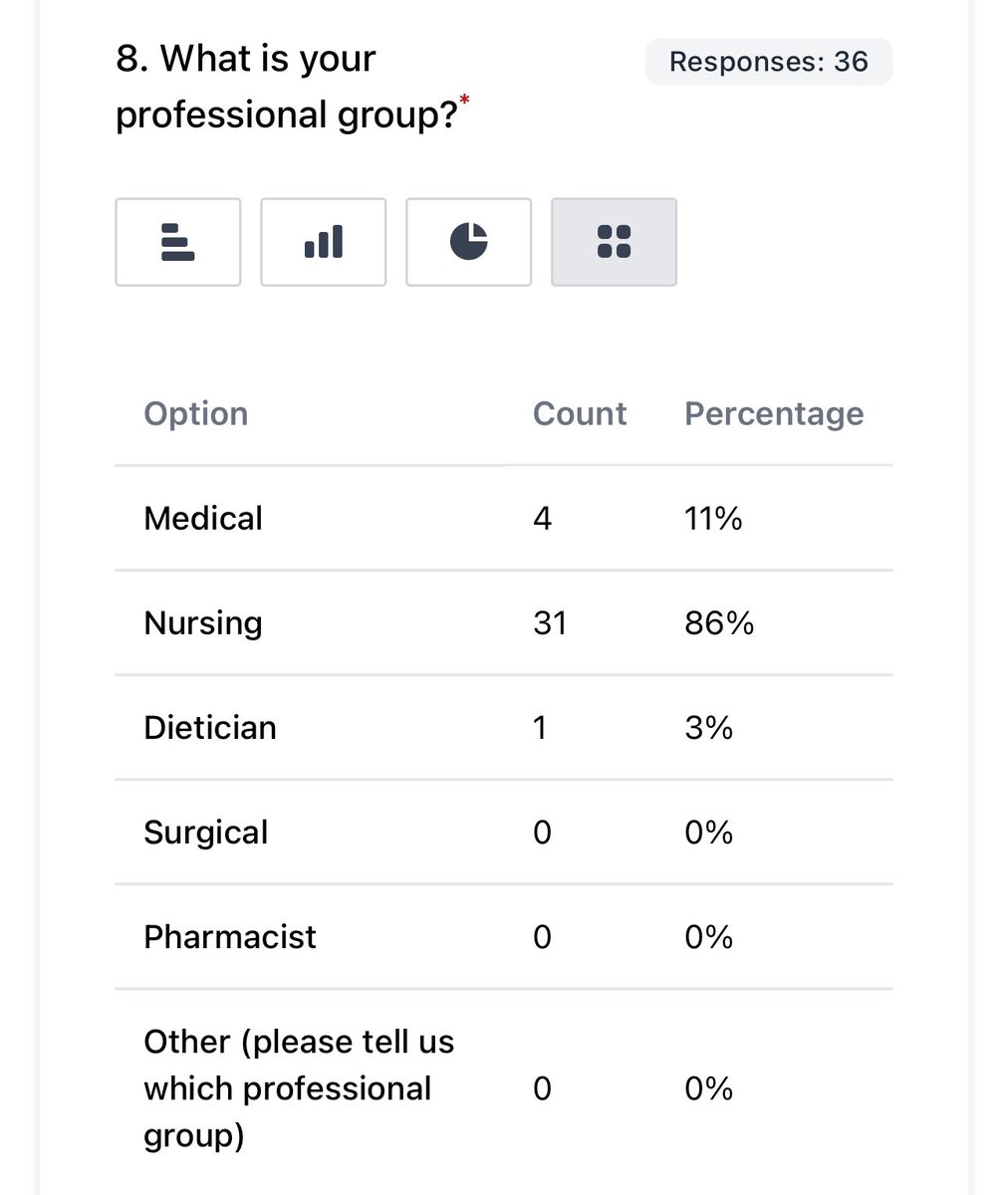Viewport: 1008px width, 1195px height.
Task: Click the Responses: 36 badge
Action: coord(768,62)
